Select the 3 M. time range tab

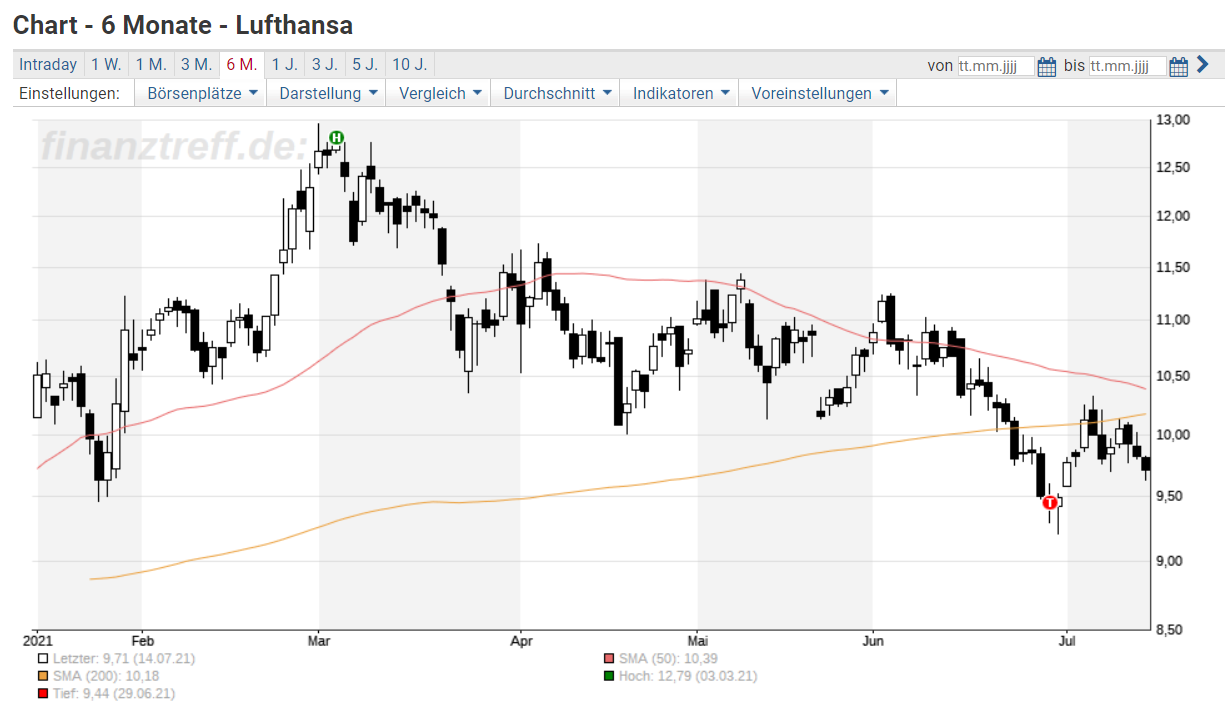click(x=196, y=65)
